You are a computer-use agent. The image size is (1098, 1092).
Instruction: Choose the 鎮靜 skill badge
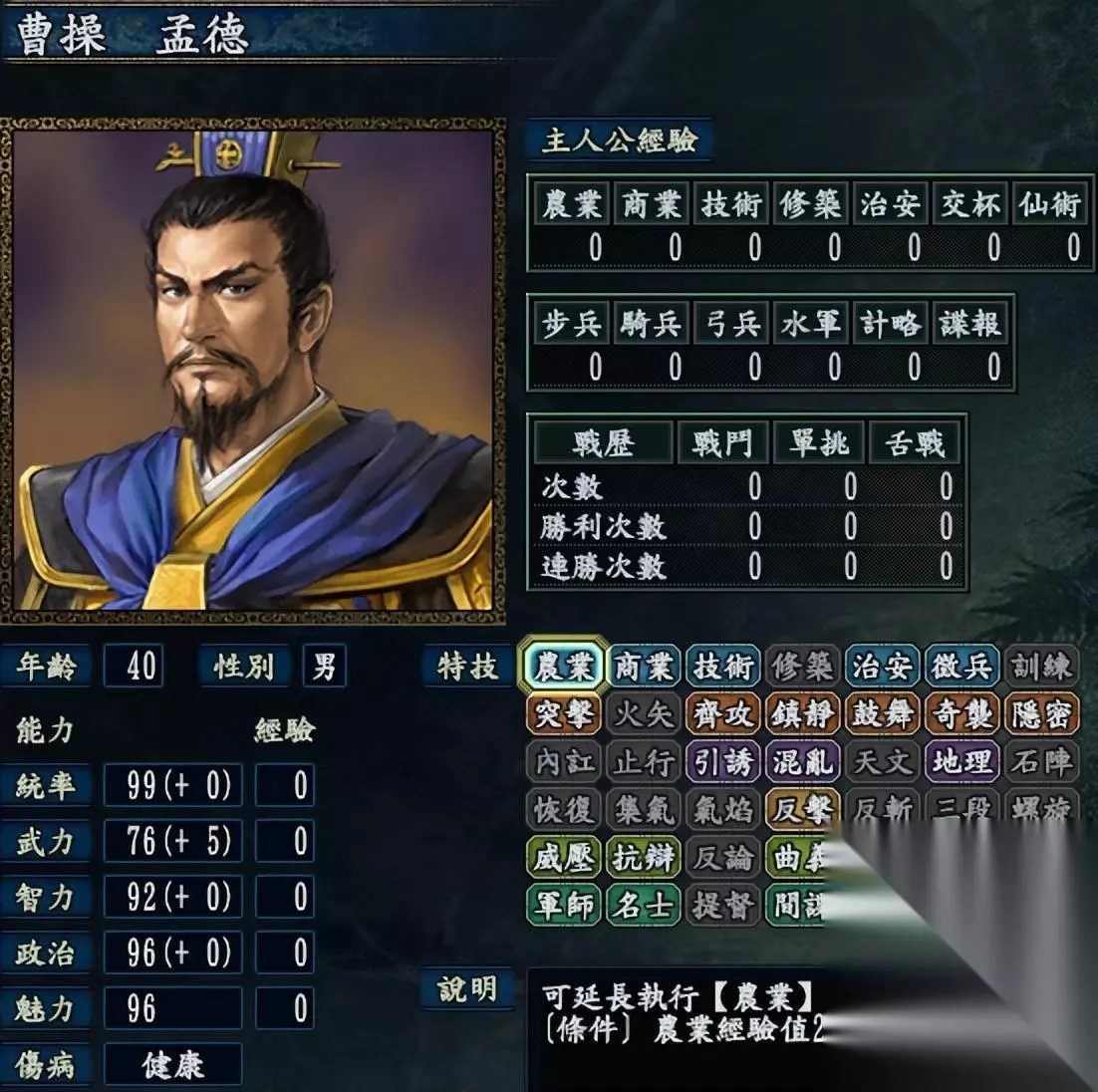pos(802,713)
